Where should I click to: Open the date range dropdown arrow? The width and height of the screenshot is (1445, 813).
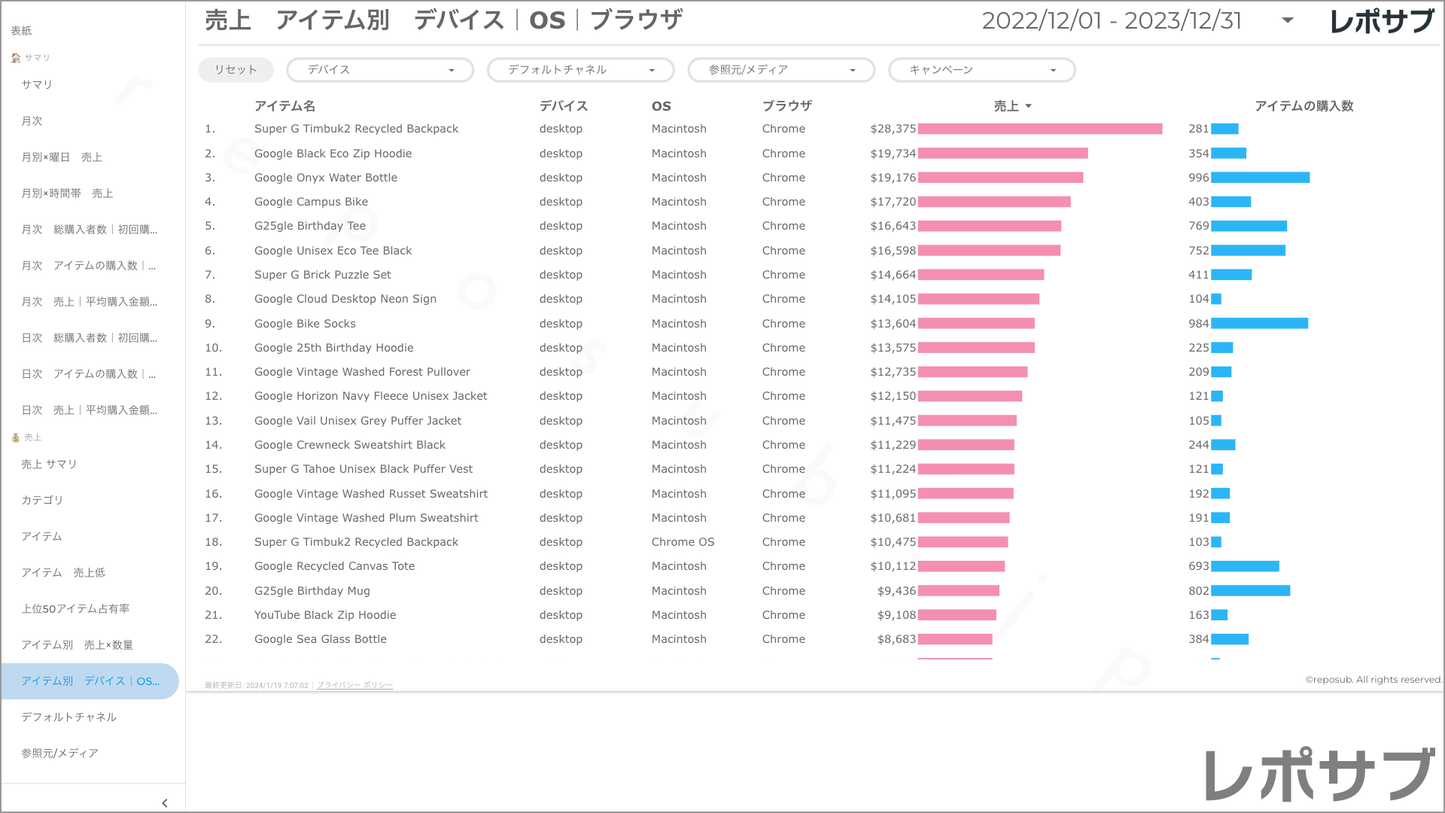pos(1287,21)
